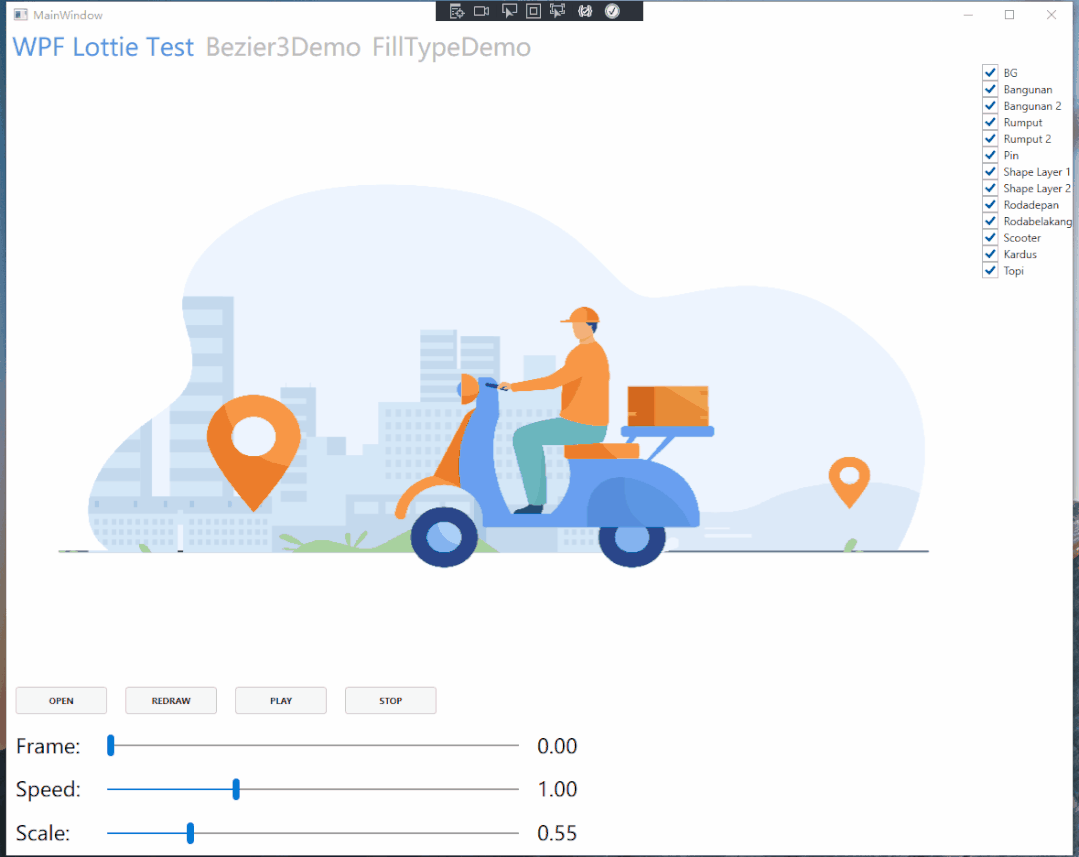Disable the Rodabelakang layer

[x=990, y=221]
